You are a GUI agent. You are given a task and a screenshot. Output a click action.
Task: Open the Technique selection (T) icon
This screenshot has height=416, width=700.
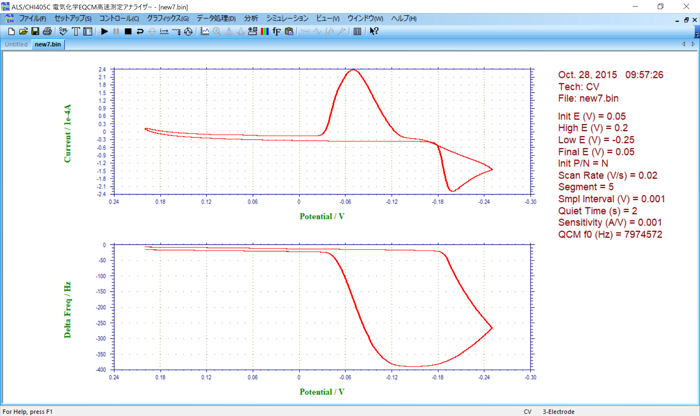point(76,31)
